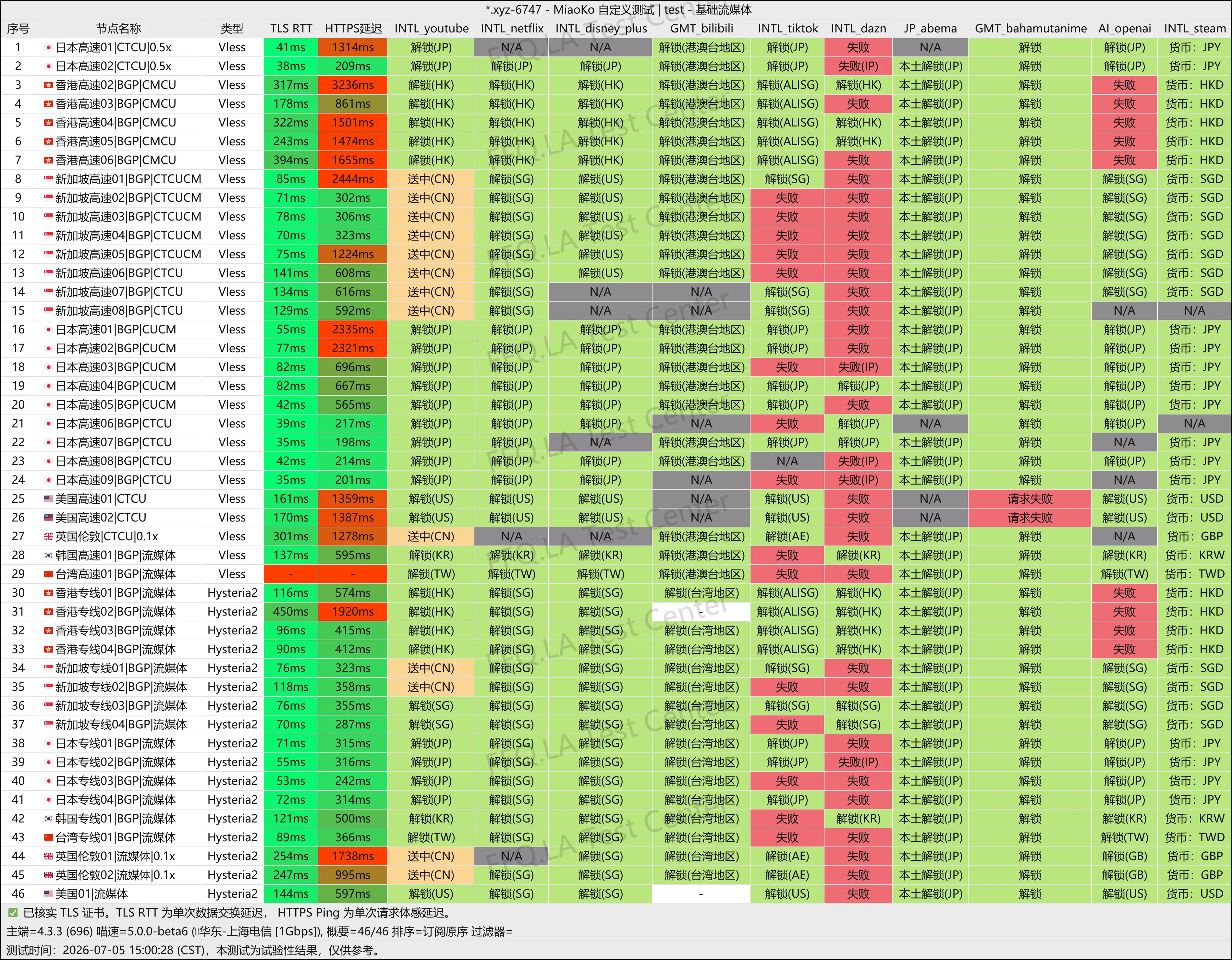Click the 450ms TLS RTT cell
1232x960 pixels.
coord(291,612)
